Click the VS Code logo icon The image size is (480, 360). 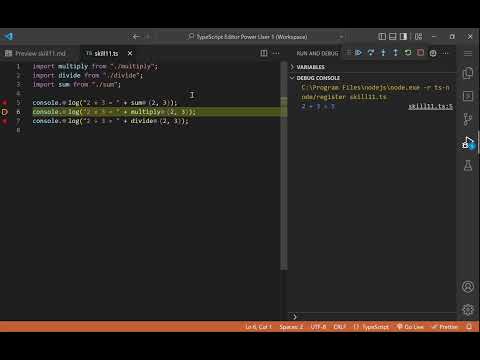(9, 36)
